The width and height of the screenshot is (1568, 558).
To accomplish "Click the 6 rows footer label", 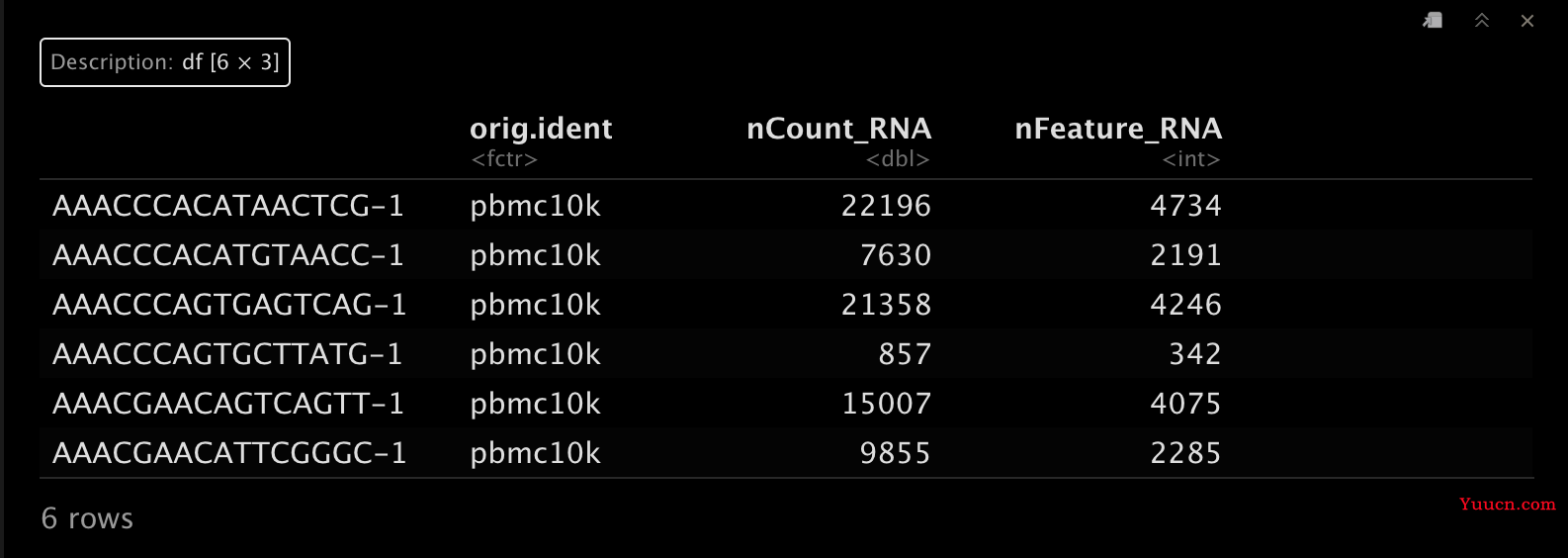I will coord(87,518).
